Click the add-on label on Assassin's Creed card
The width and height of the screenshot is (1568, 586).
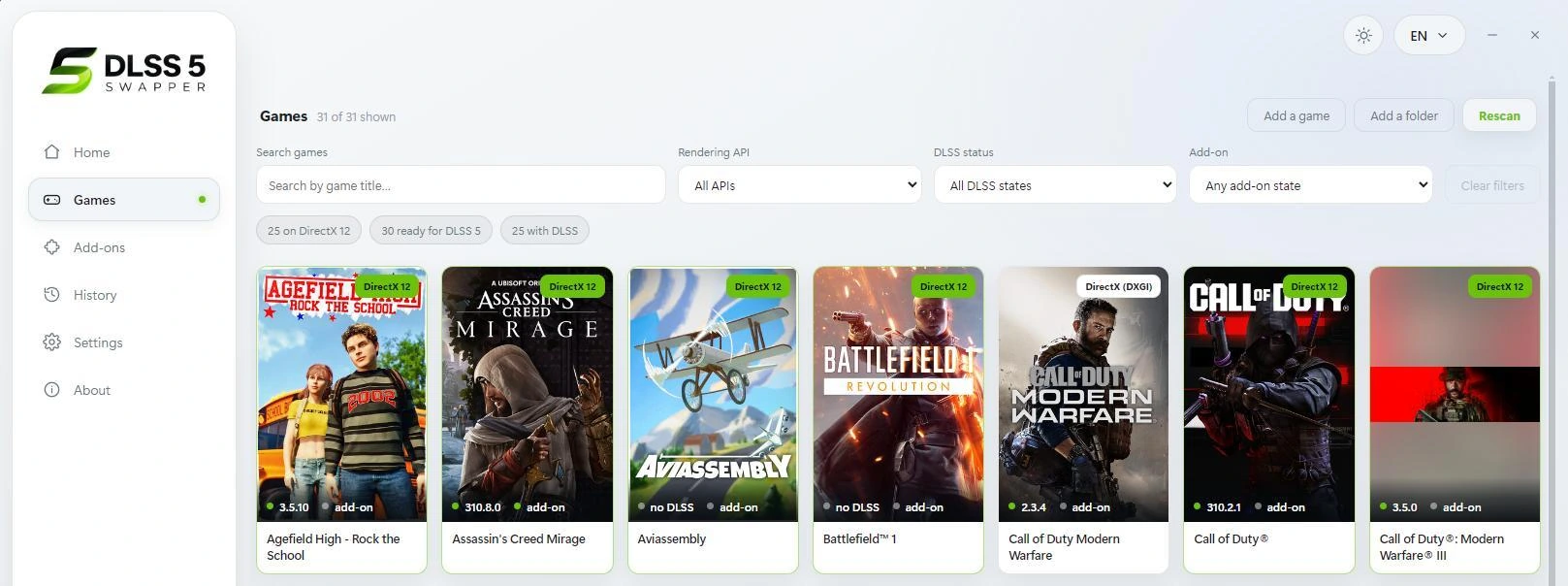[x=546, y=507]
